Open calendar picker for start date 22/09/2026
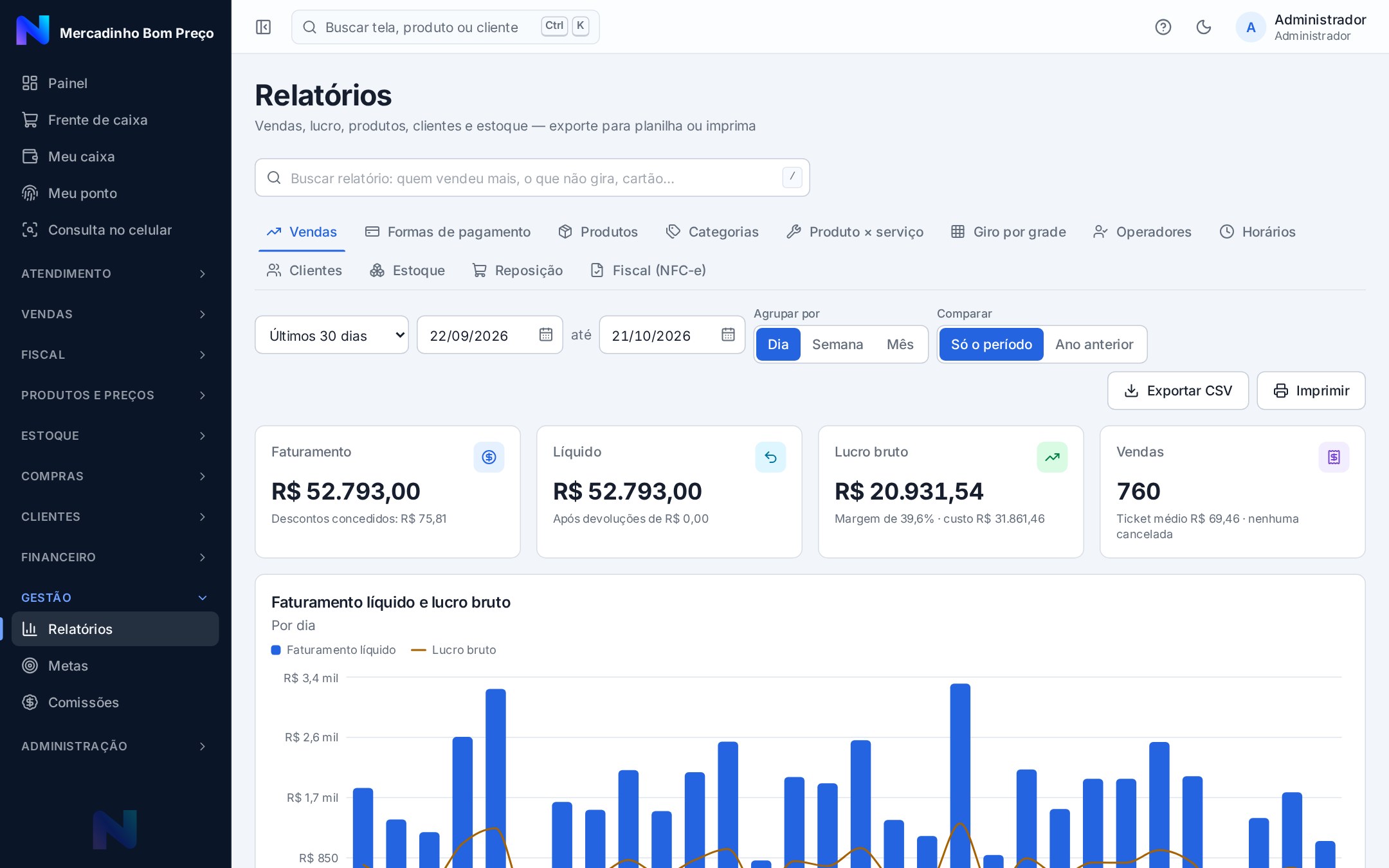Screen dimensions: 1389x868 (x=545, y=334)
